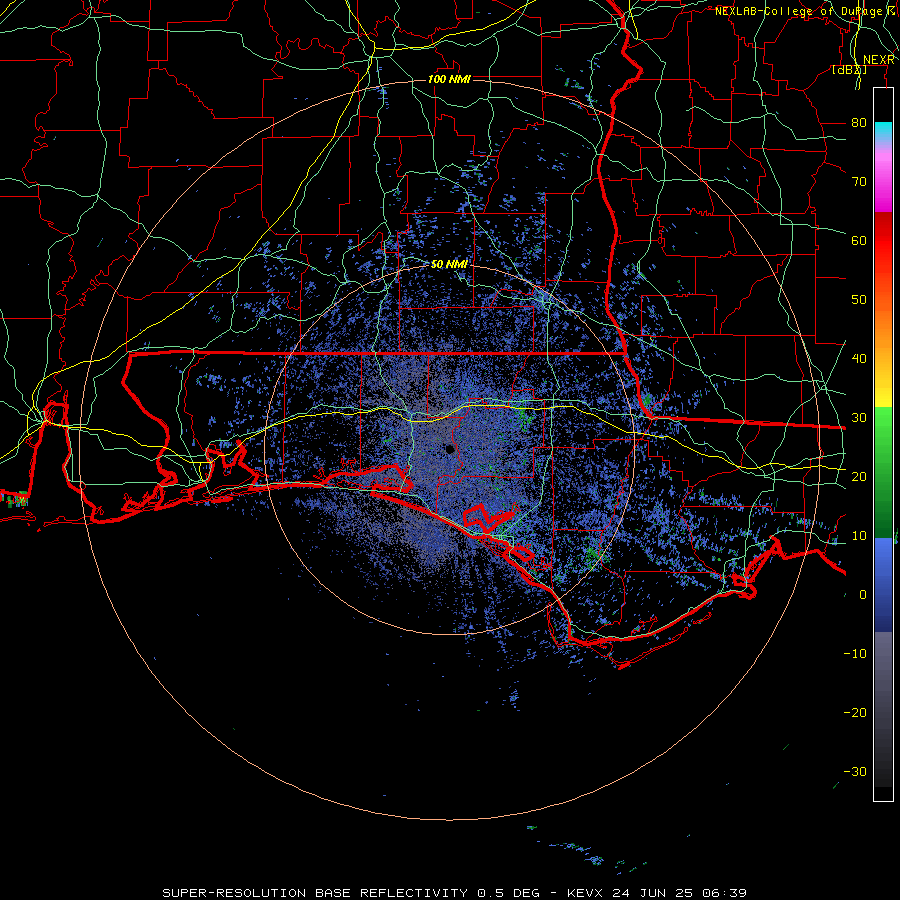Click the 100 NMI range ring label
The height and width of the screenshot is (900, 900).
click(x=449, y=79)
